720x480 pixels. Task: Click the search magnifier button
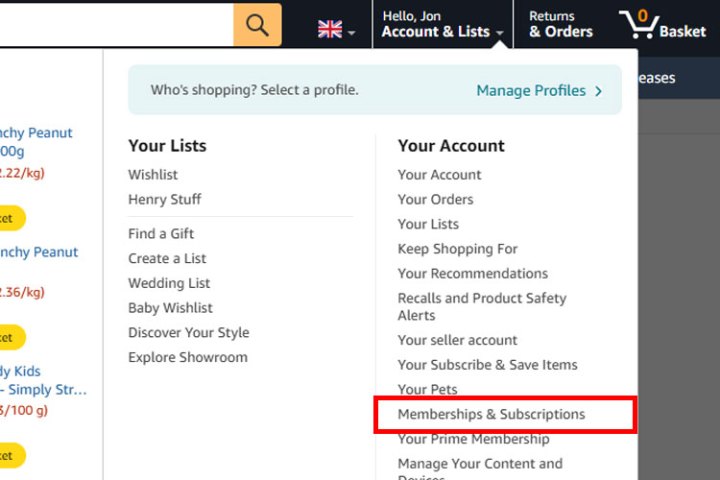pos(257,25)
